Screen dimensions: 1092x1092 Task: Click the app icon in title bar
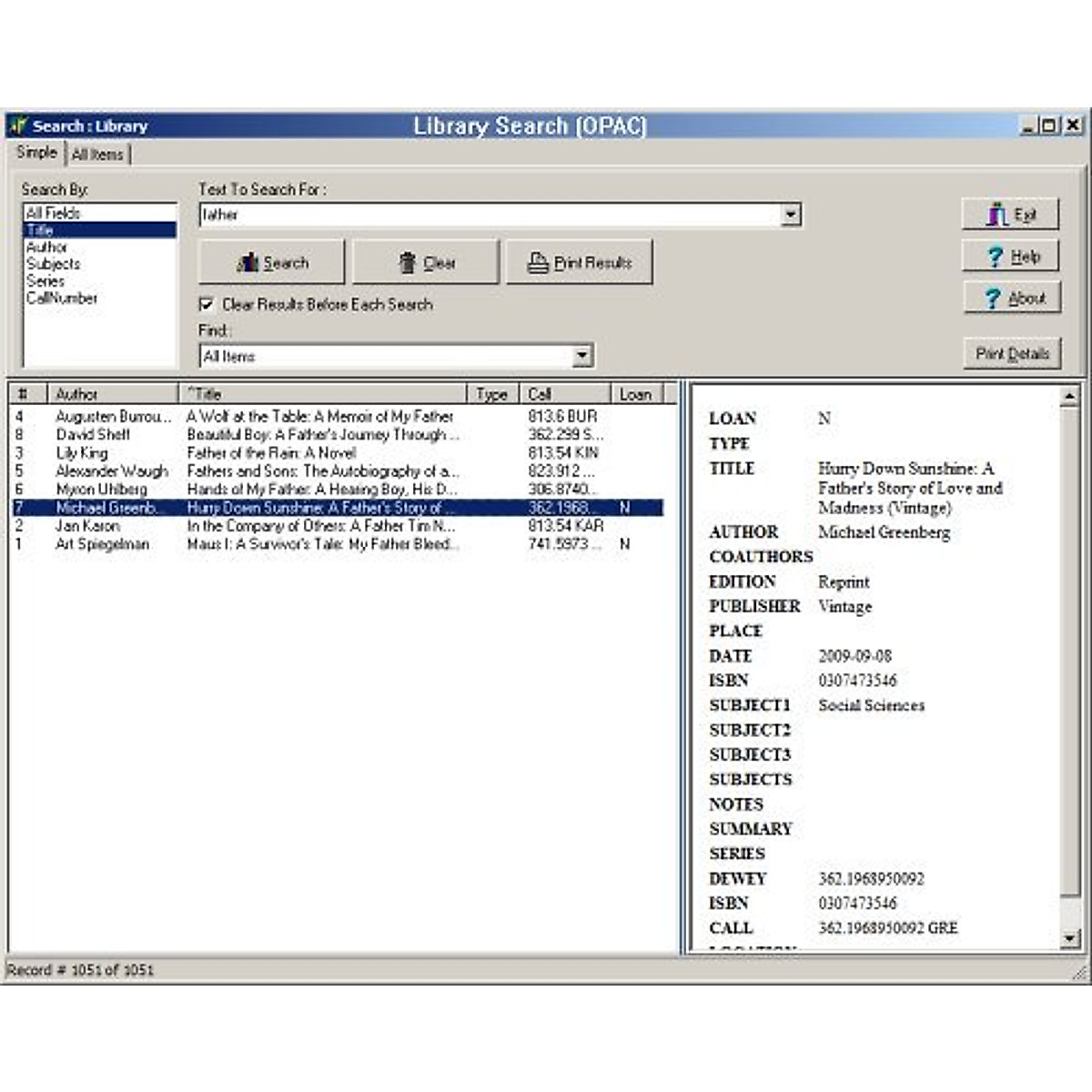(18, 126)
